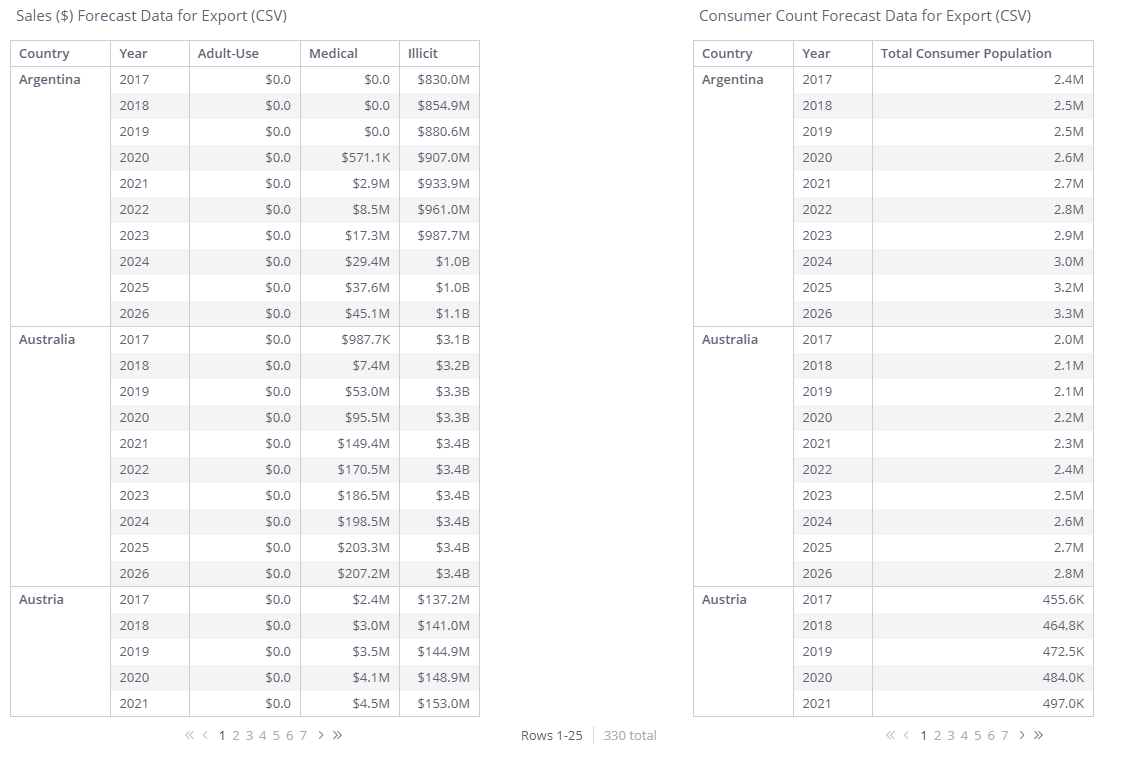This screenshot has height=763, width=1139.
Task: Open page 3 of Consumer Count table
Action: coord(951,735)
